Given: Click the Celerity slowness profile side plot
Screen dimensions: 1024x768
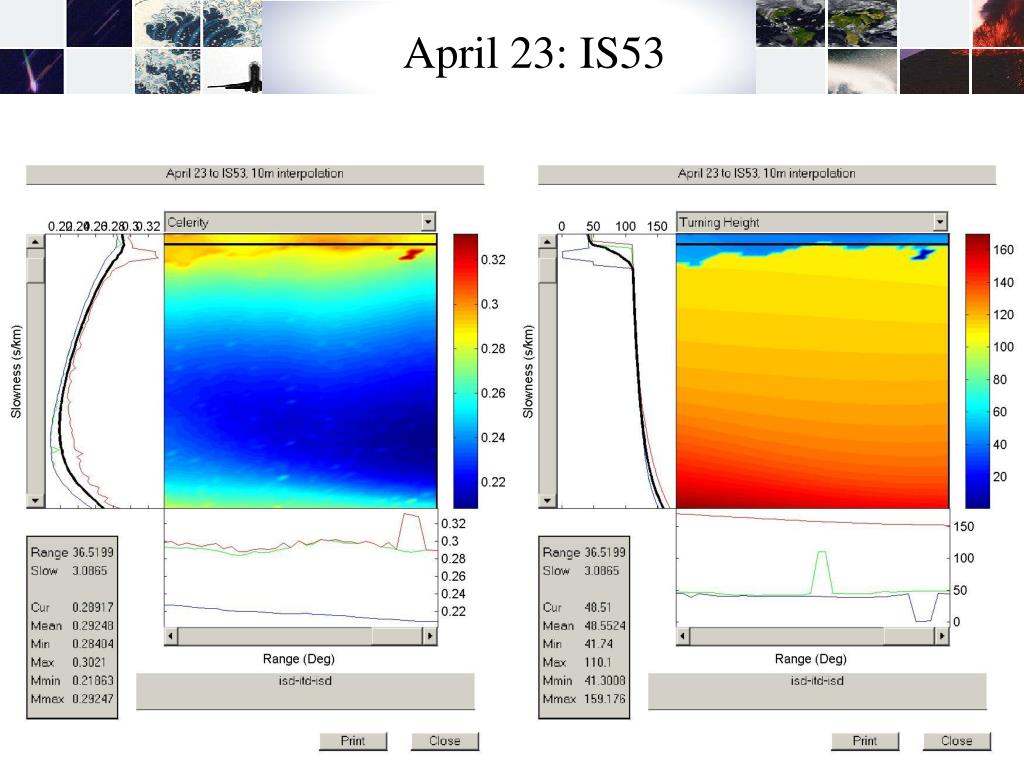Looking at the screenshot, I should coord(104,371).
